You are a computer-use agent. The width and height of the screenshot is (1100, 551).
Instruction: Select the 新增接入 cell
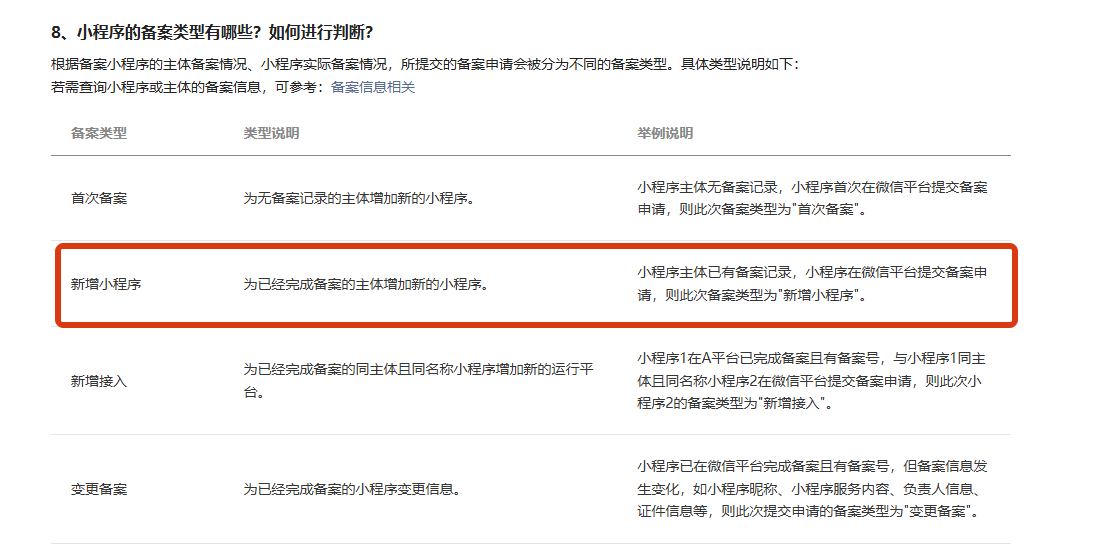tap(99, 381)
